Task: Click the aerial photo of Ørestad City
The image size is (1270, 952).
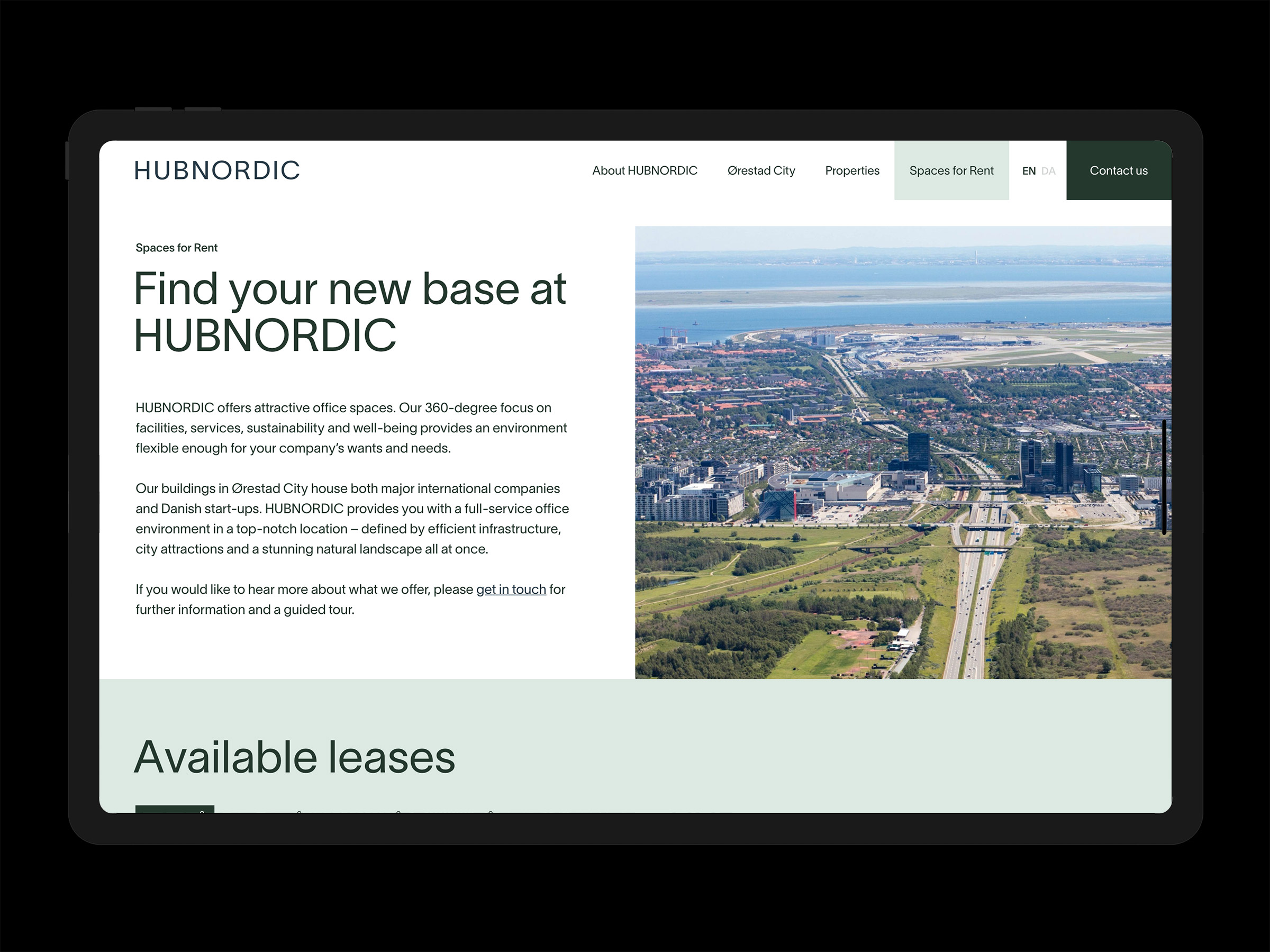Action: (x=903, y=452)
